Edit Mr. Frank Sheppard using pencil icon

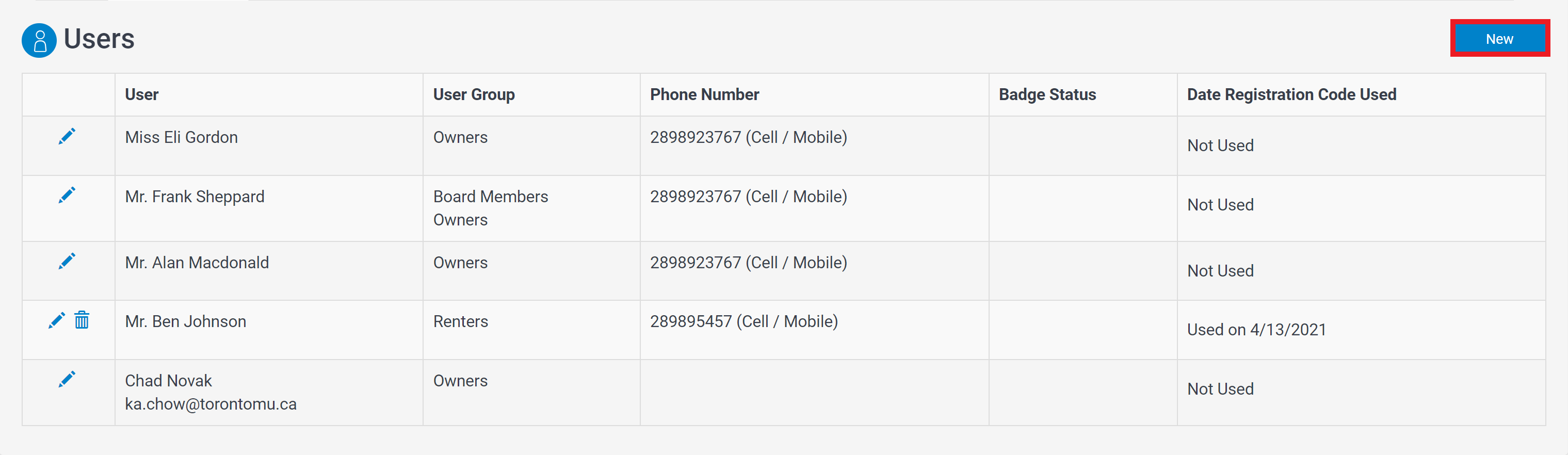[67, 196]
